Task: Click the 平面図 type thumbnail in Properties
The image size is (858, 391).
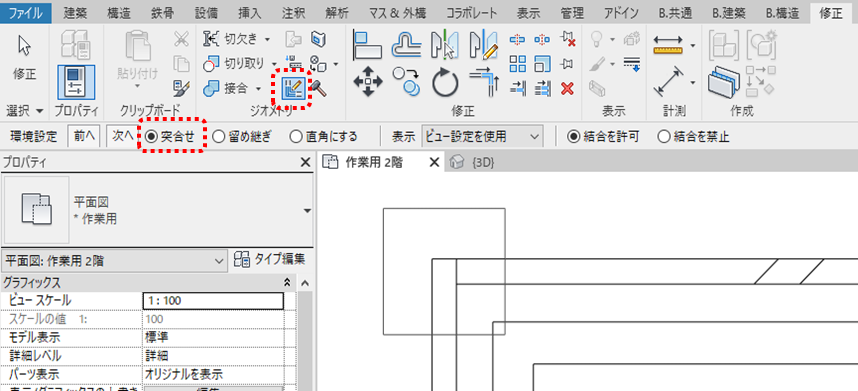Action: (x=37, y=210)
